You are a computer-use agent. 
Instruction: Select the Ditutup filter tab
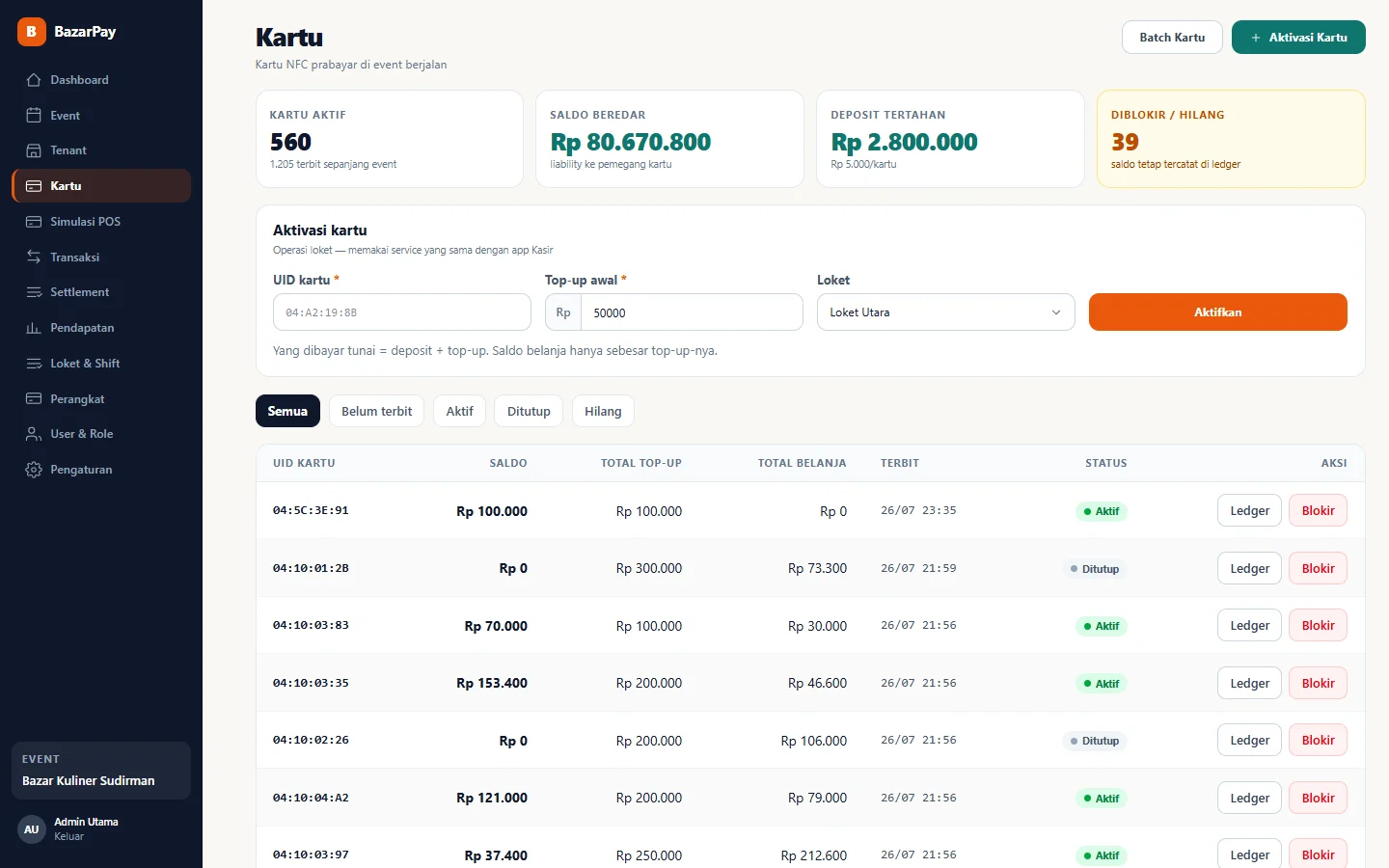pos(529,411)
